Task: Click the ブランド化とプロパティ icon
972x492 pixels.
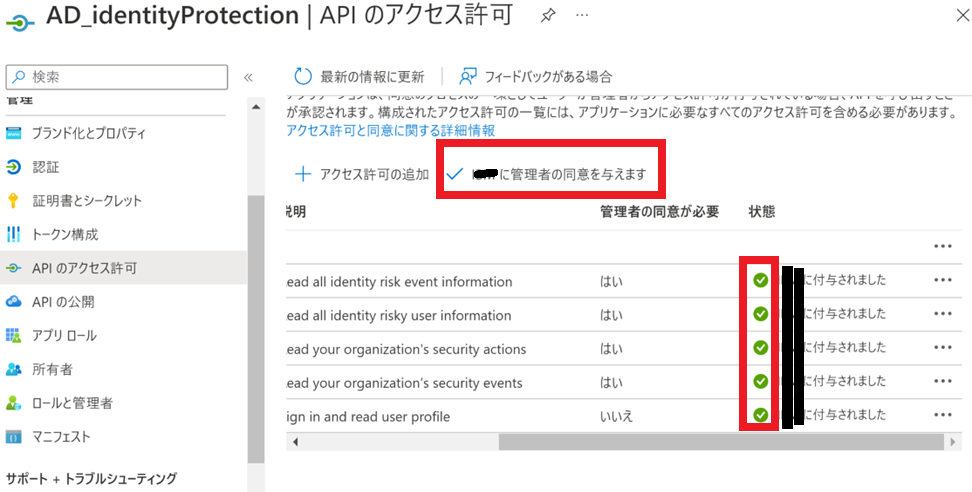Action: click(x=13, y=133)
